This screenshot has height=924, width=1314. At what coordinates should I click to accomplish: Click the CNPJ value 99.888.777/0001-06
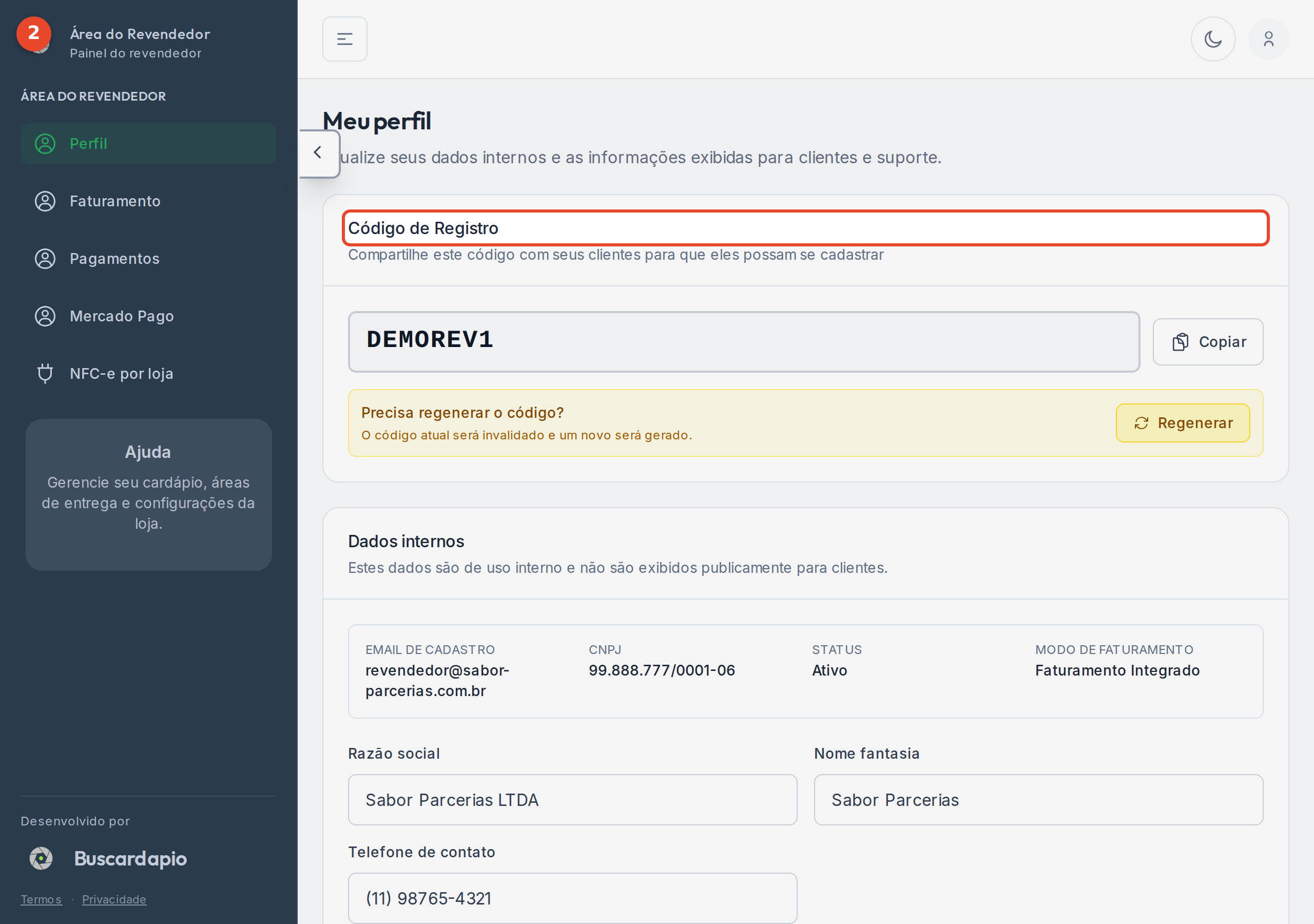(662, 670)
